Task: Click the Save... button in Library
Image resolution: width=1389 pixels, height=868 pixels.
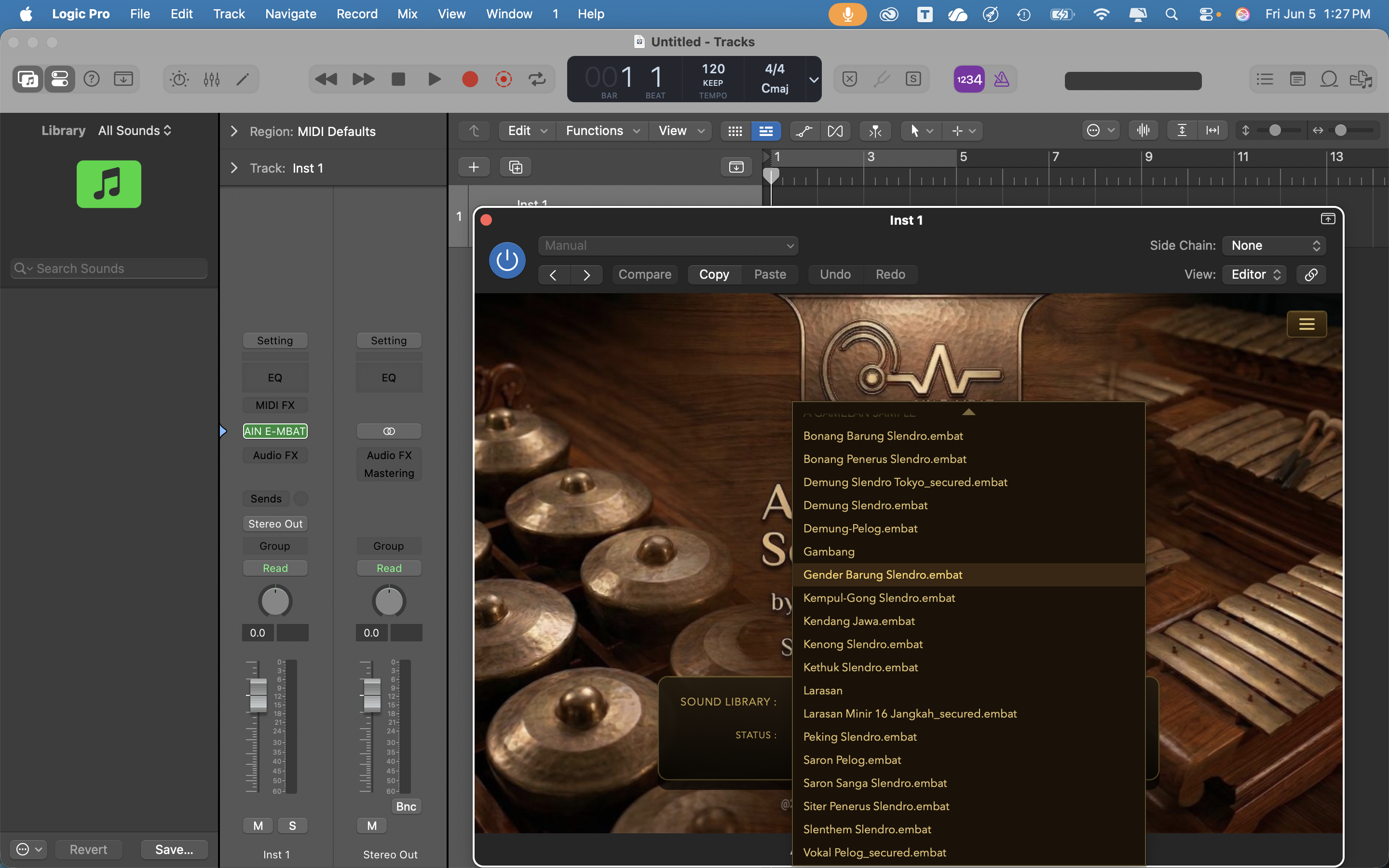Action: pyautogui.click(x=174, y=849)
